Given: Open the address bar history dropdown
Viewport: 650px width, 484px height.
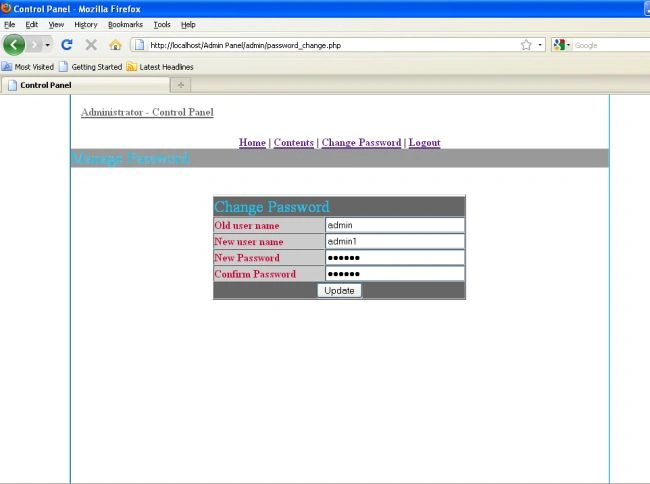Looking at the screenshot, I should click(x=540, y=45).
